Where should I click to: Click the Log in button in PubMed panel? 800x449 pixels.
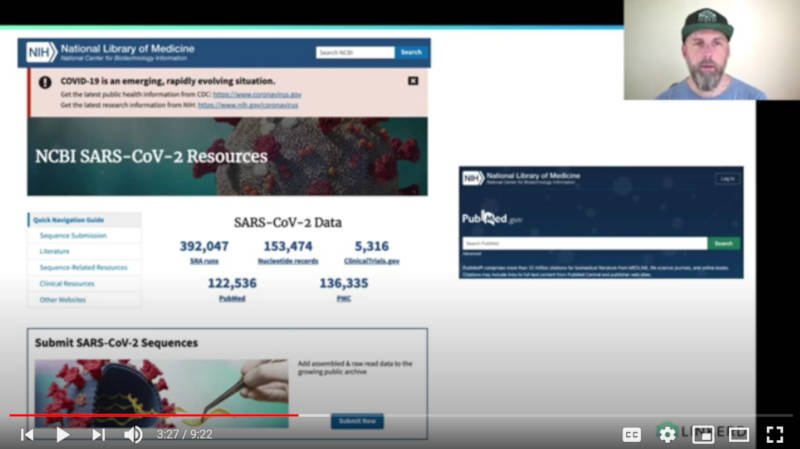(727, 179)
